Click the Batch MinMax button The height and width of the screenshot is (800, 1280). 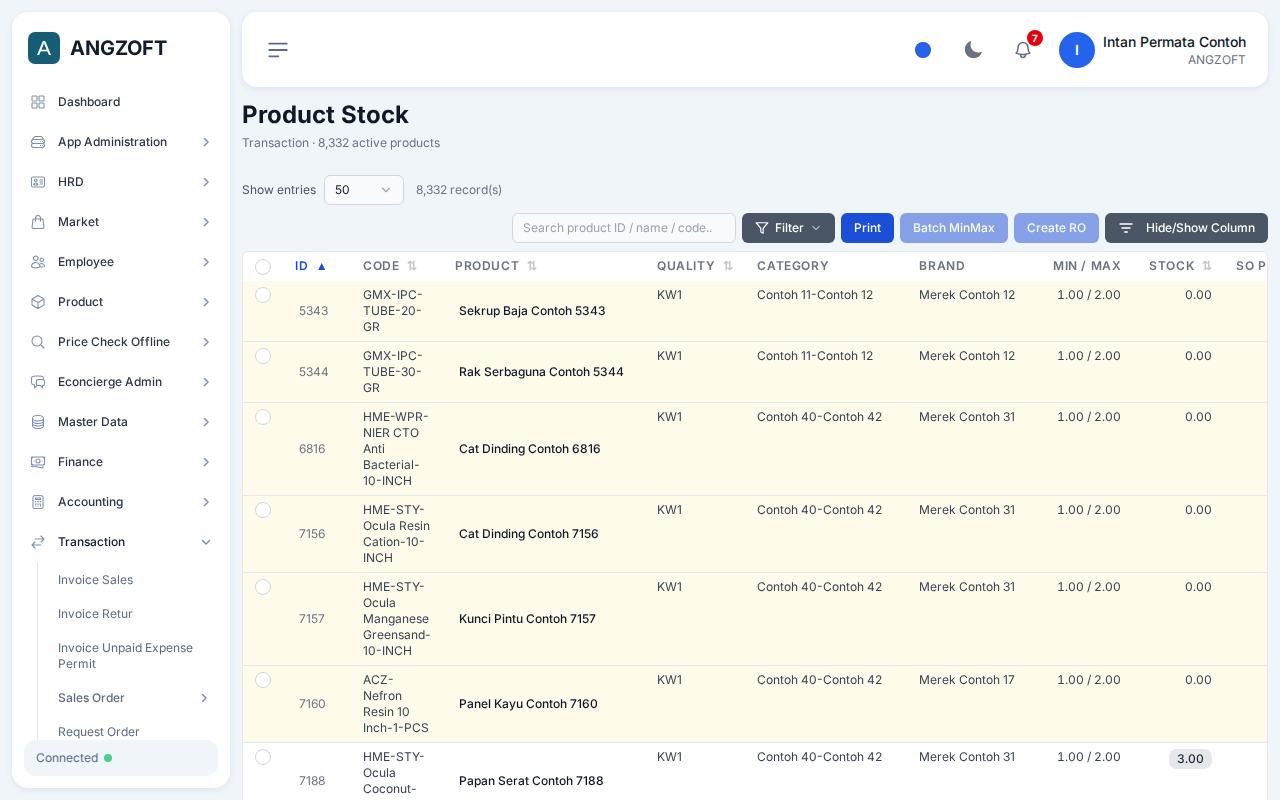954,228
